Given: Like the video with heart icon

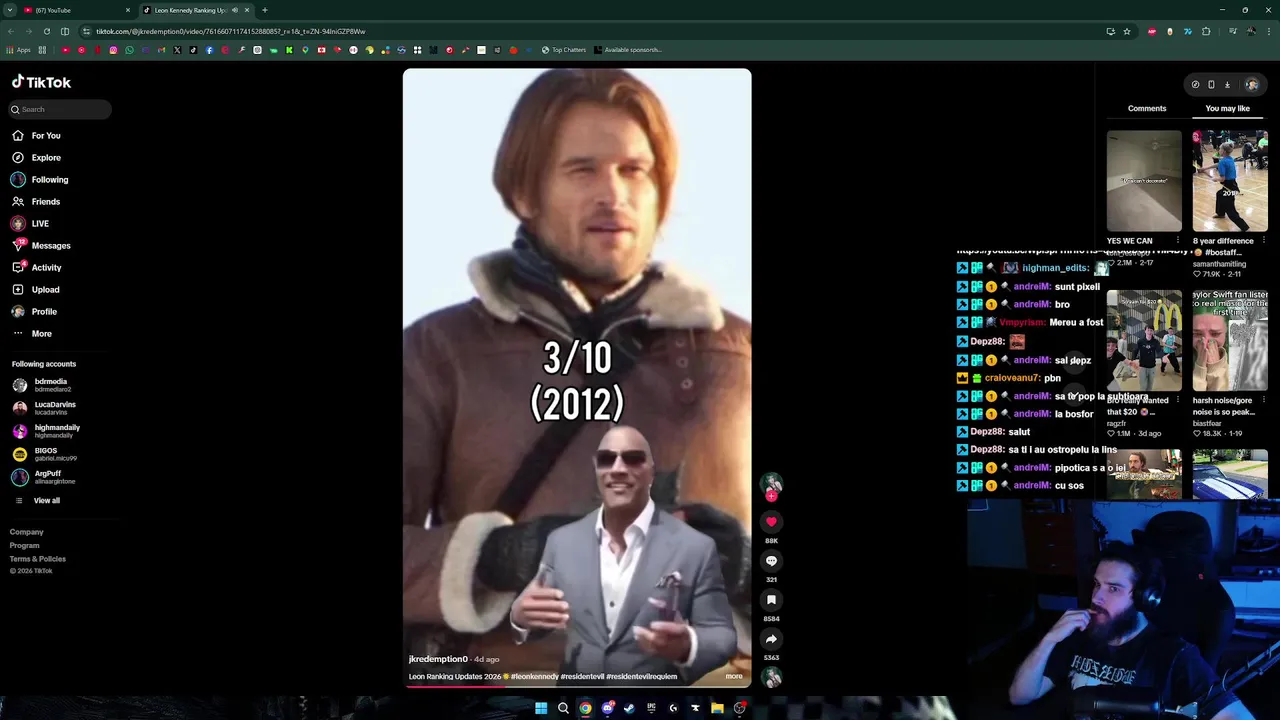Looking at the screenshot, I should click(771, 521).
